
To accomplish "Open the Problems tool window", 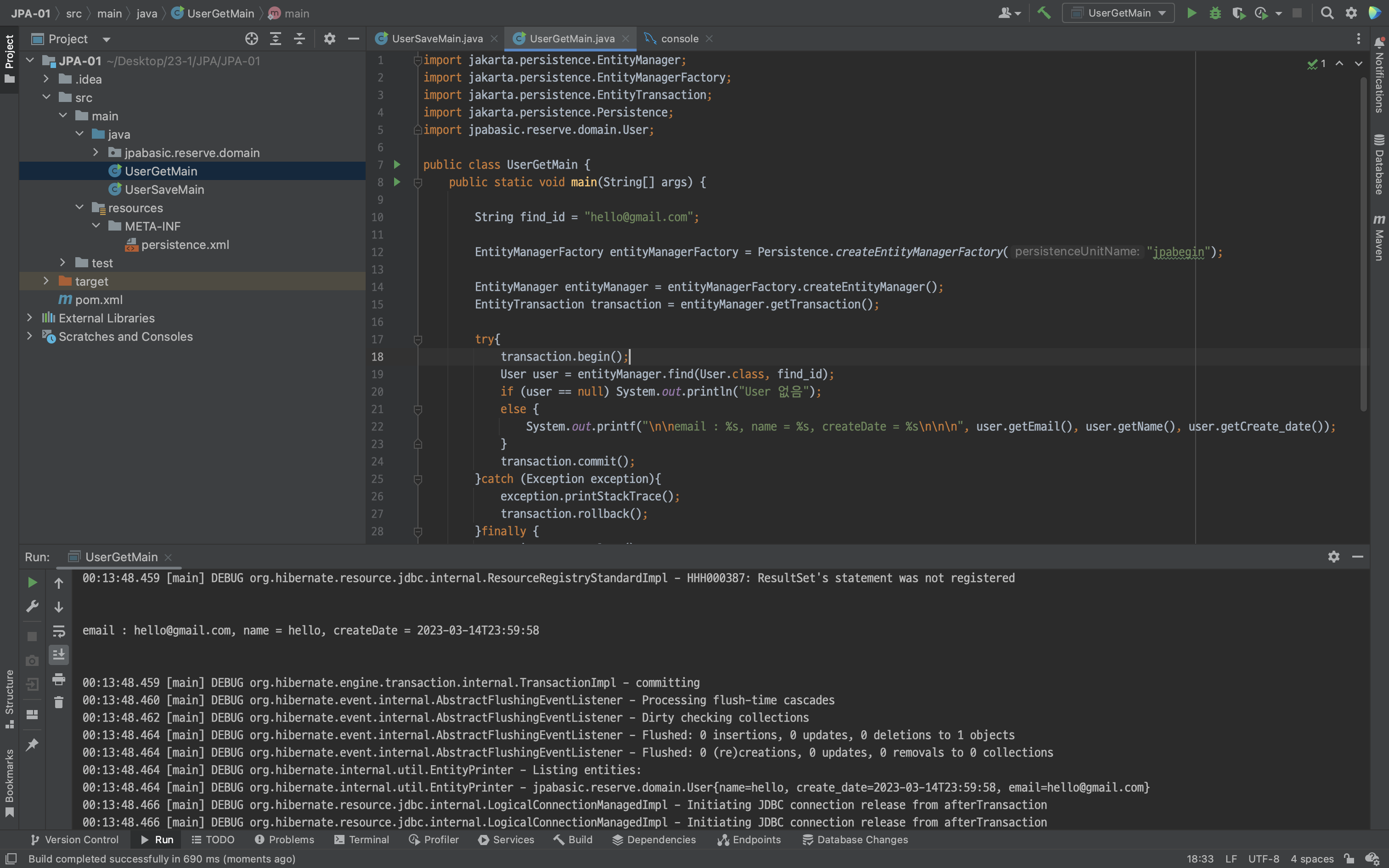I will point(285,840).
